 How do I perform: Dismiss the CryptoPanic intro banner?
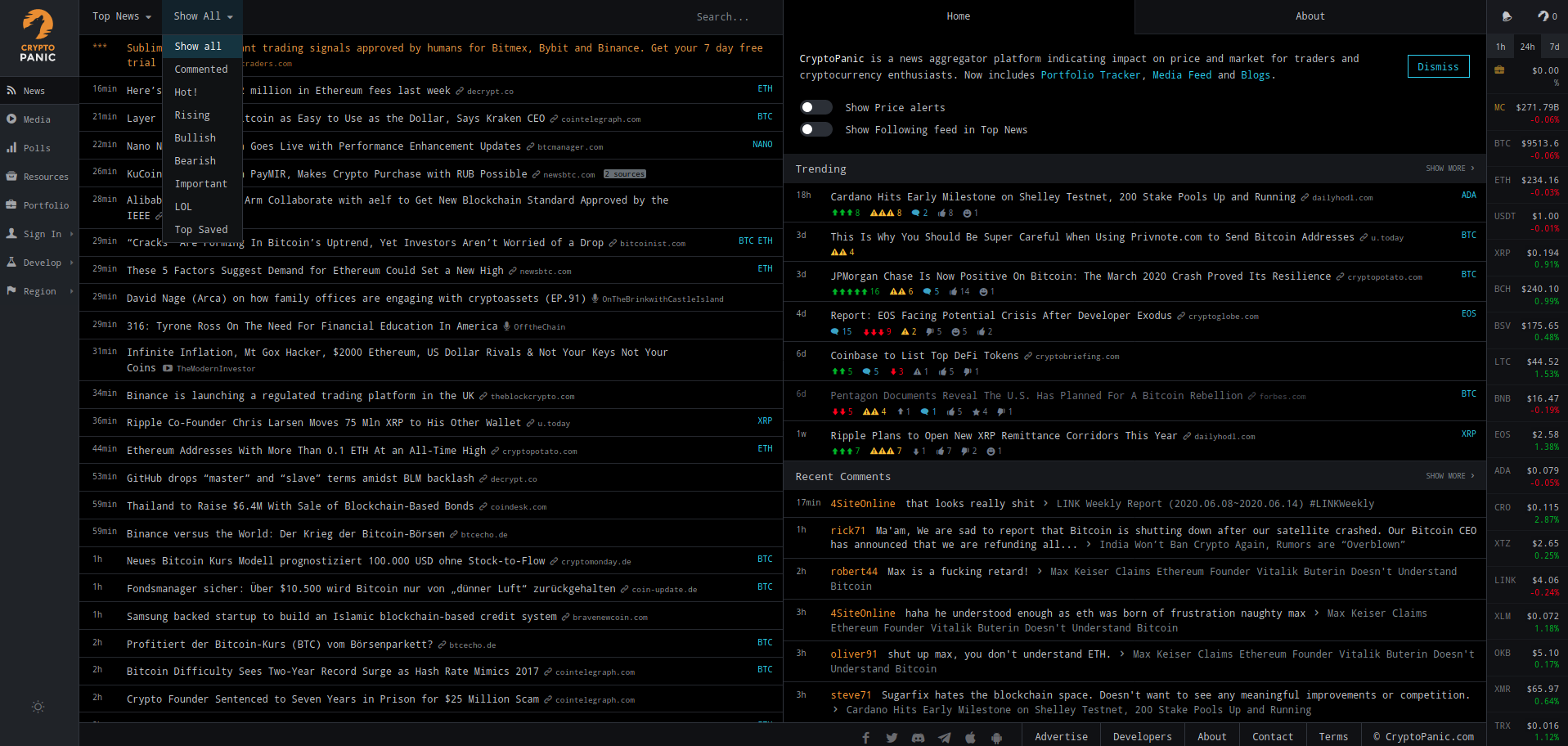point(1437,66)
